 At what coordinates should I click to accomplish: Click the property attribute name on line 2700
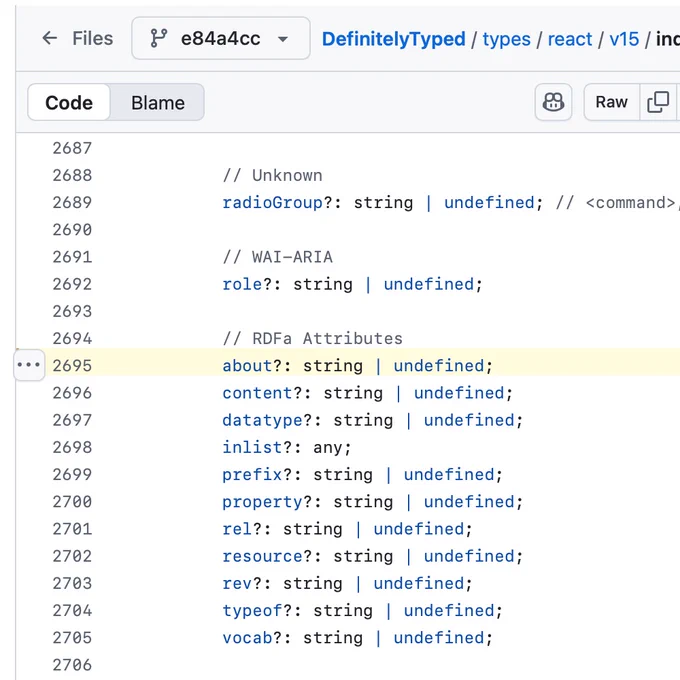point(262,502)
